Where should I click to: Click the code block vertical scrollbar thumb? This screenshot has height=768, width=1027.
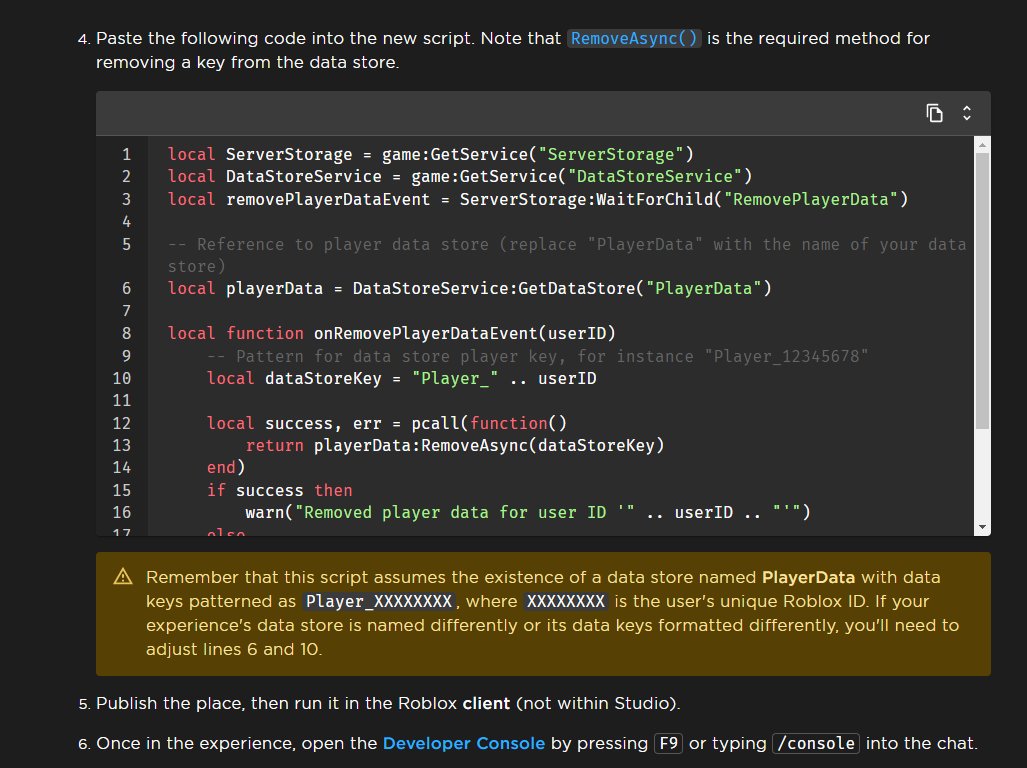(982, 291)
